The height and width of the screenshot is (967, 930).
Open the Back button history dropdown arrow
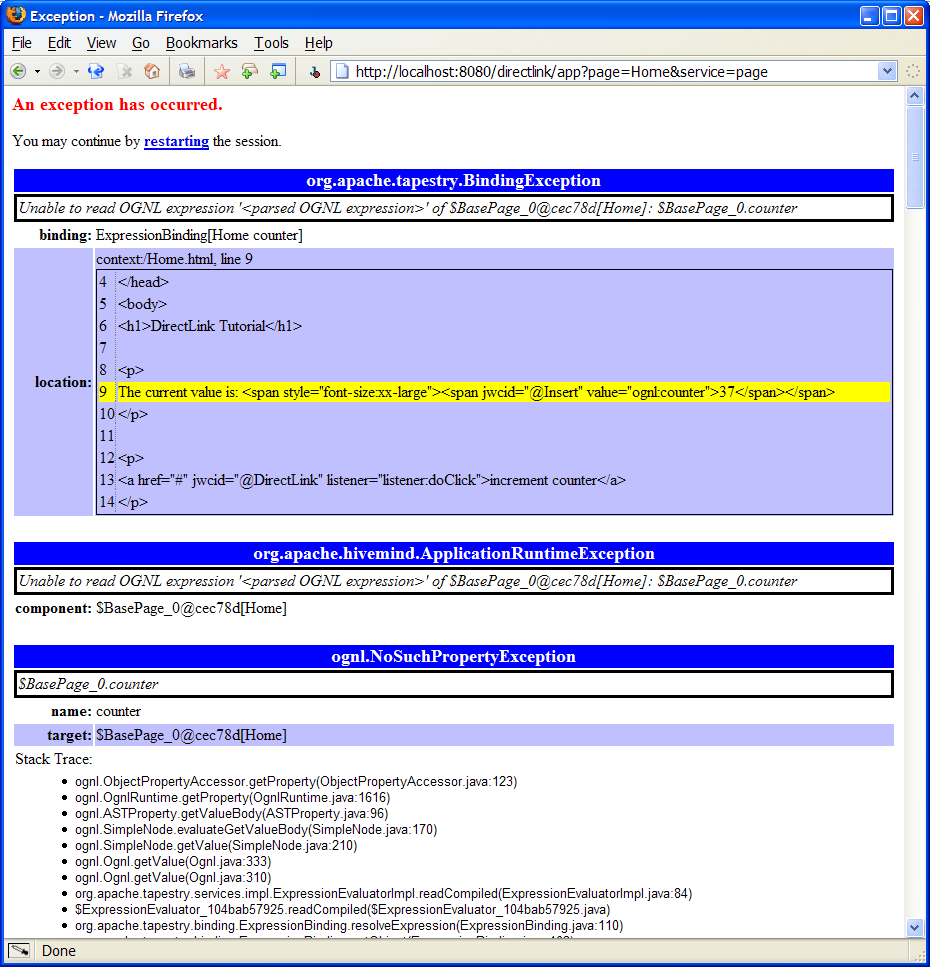[x=37, y=71]
